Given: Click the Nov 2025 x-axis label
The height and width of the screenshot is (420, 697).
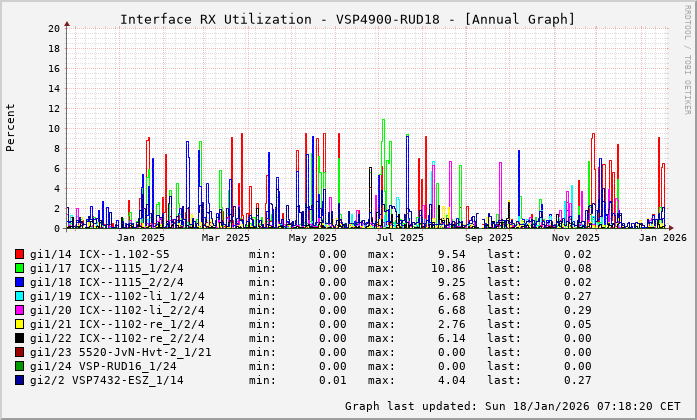Looking at the screenshot, I should (575, 237).
